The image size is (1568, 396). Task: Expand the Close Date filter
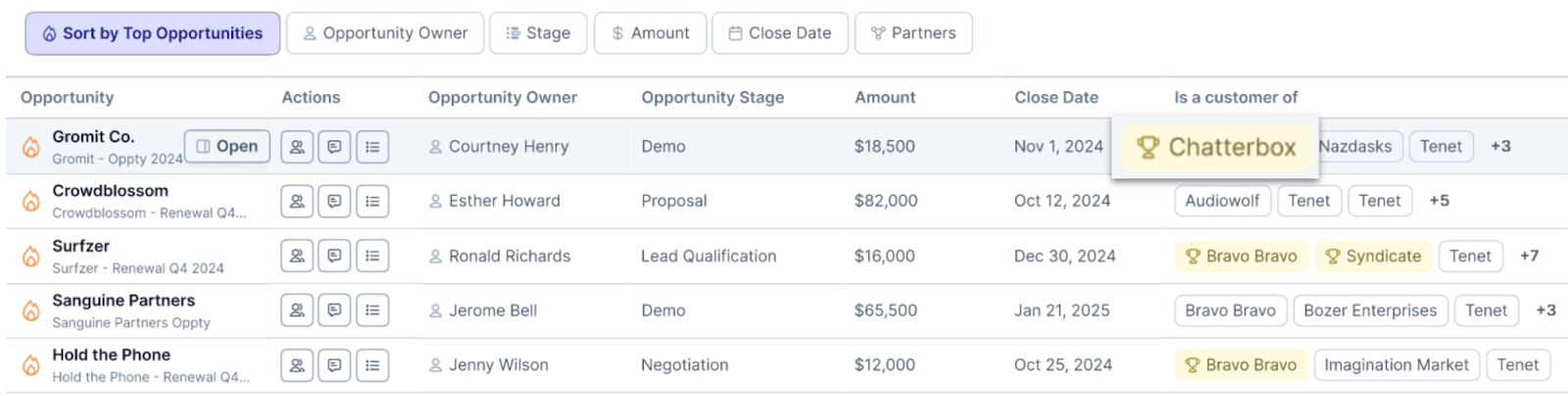(780, 33)
